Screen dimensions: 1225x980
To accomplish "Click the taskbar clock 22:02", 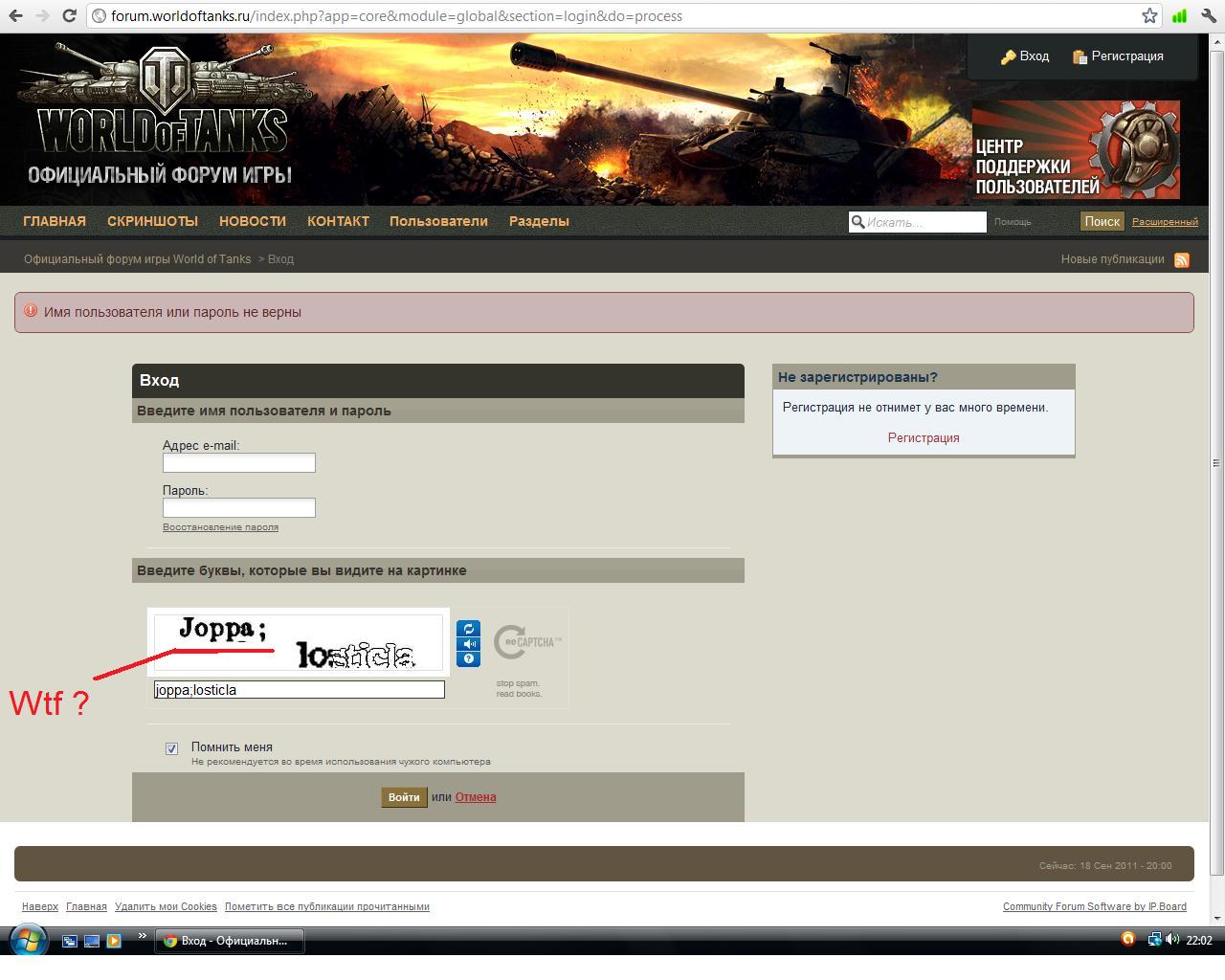I will (x=1199, y=941).
